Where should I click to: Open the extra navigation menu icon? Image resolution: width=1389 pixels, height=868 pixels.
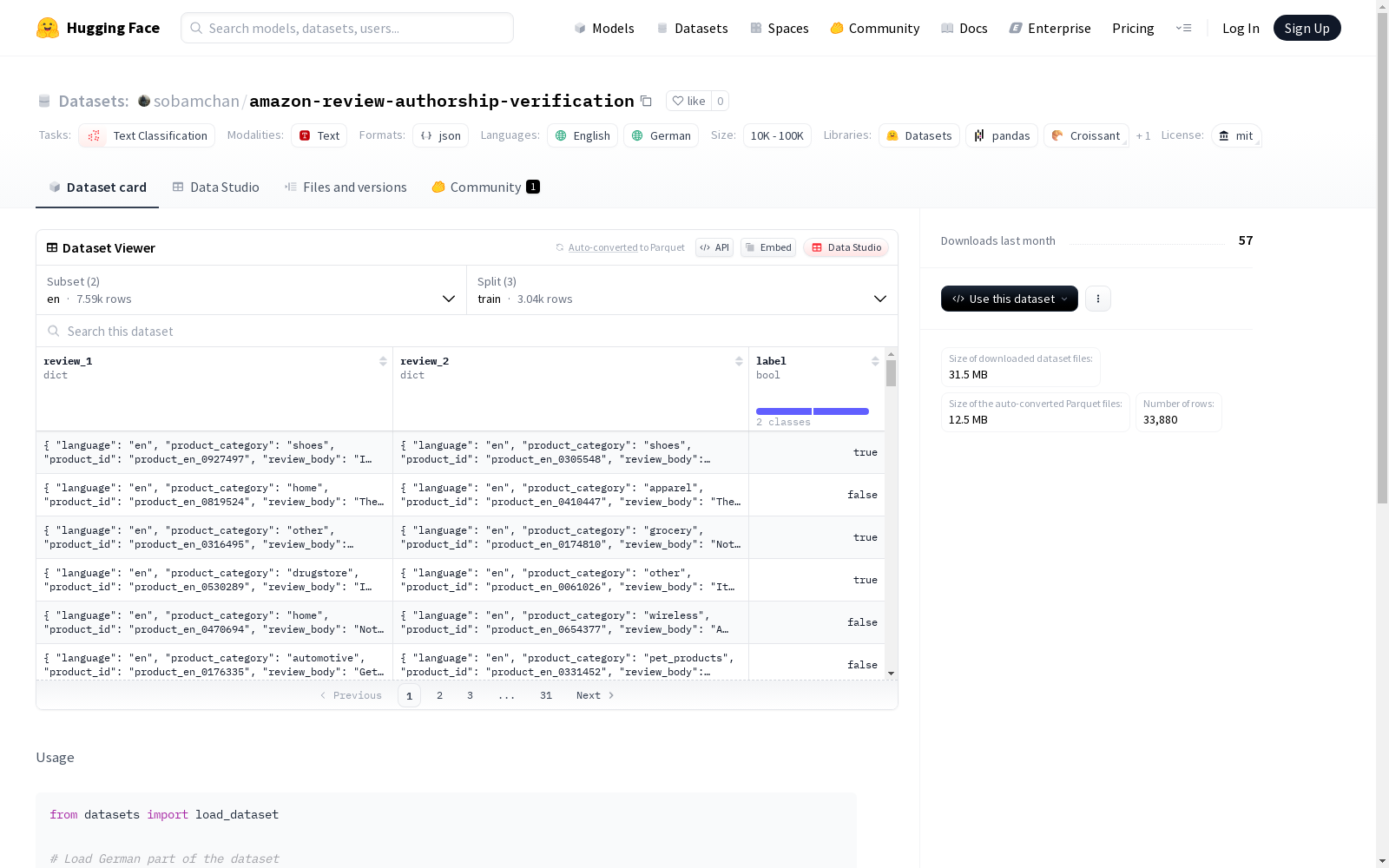pos(1183,28)
